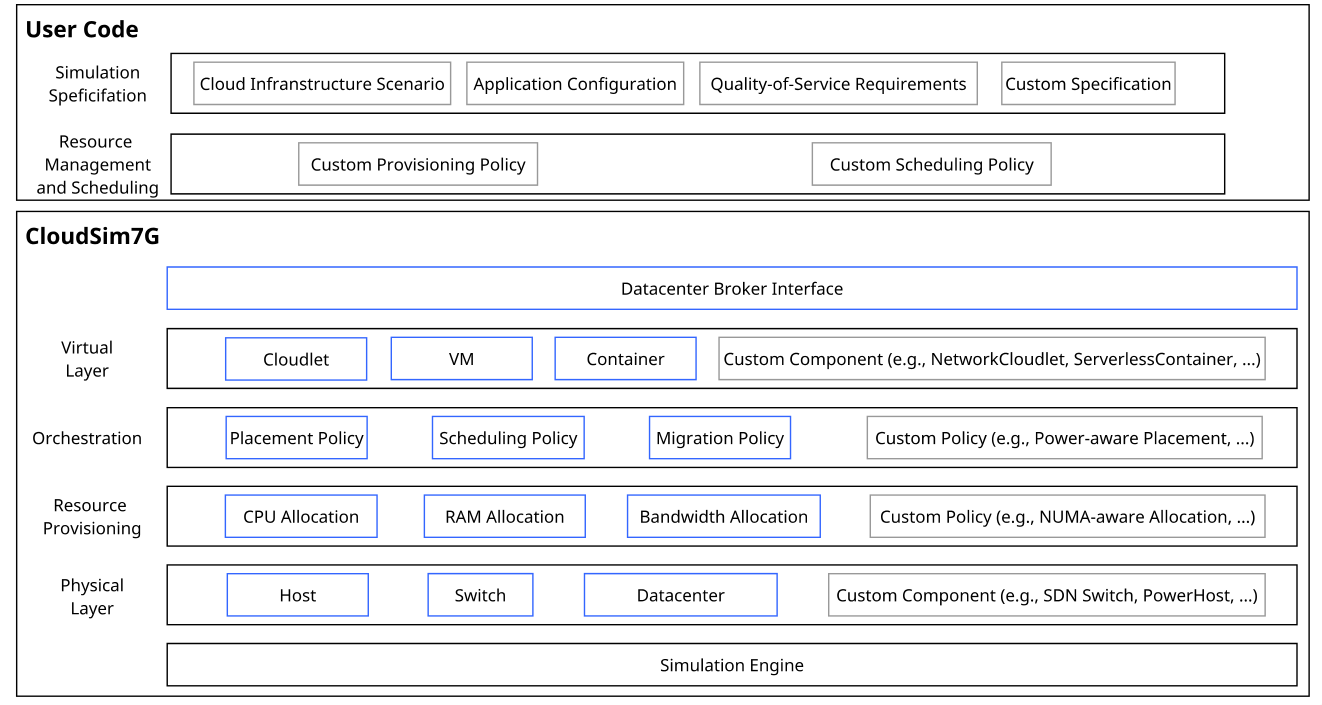Click the Switch box

(x=480, y=595)
